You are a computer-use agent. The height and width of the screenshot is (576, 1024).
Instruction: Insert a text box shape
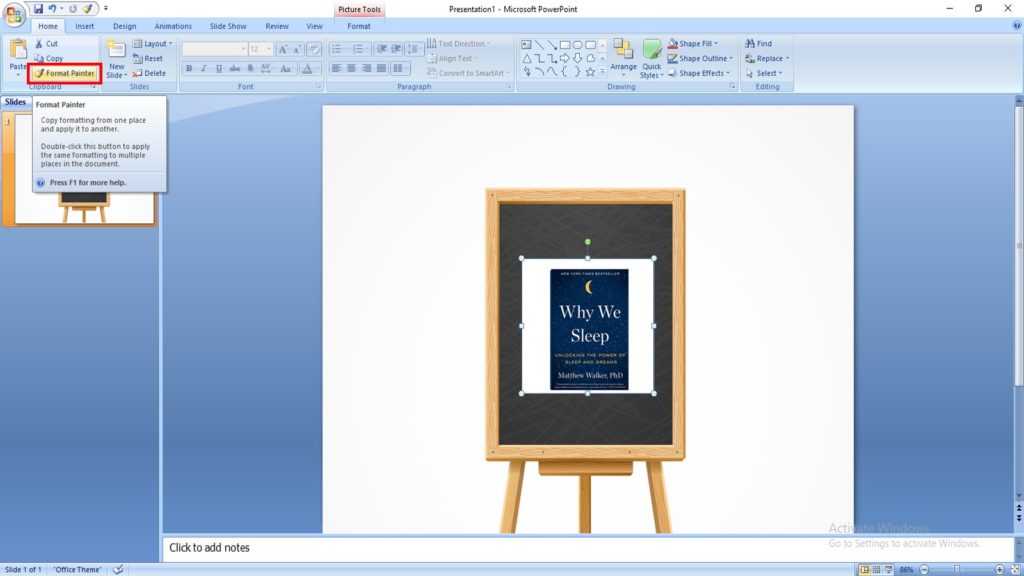pyautogui.click(x=526, y=44)
